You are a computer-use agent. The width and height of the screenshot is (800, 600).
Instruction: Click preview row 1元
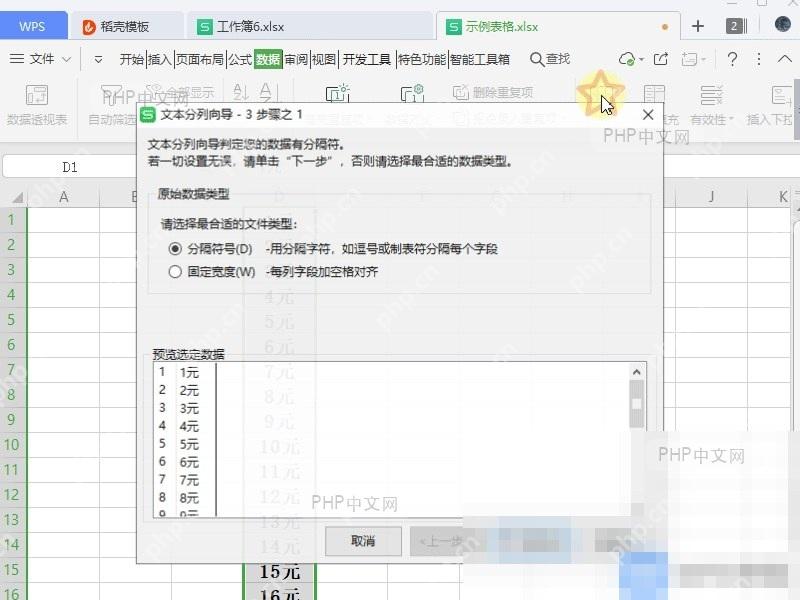tap(189, 372)
